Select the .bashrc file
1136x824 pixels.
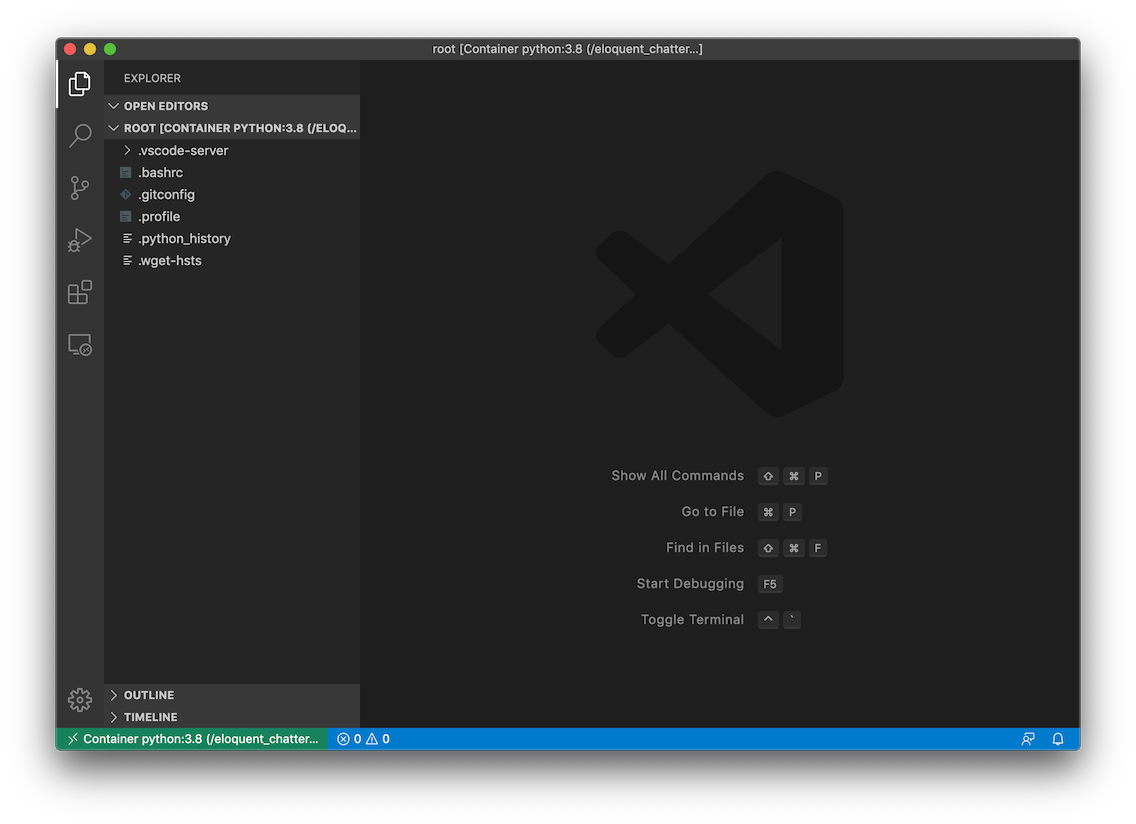point(159,172)
